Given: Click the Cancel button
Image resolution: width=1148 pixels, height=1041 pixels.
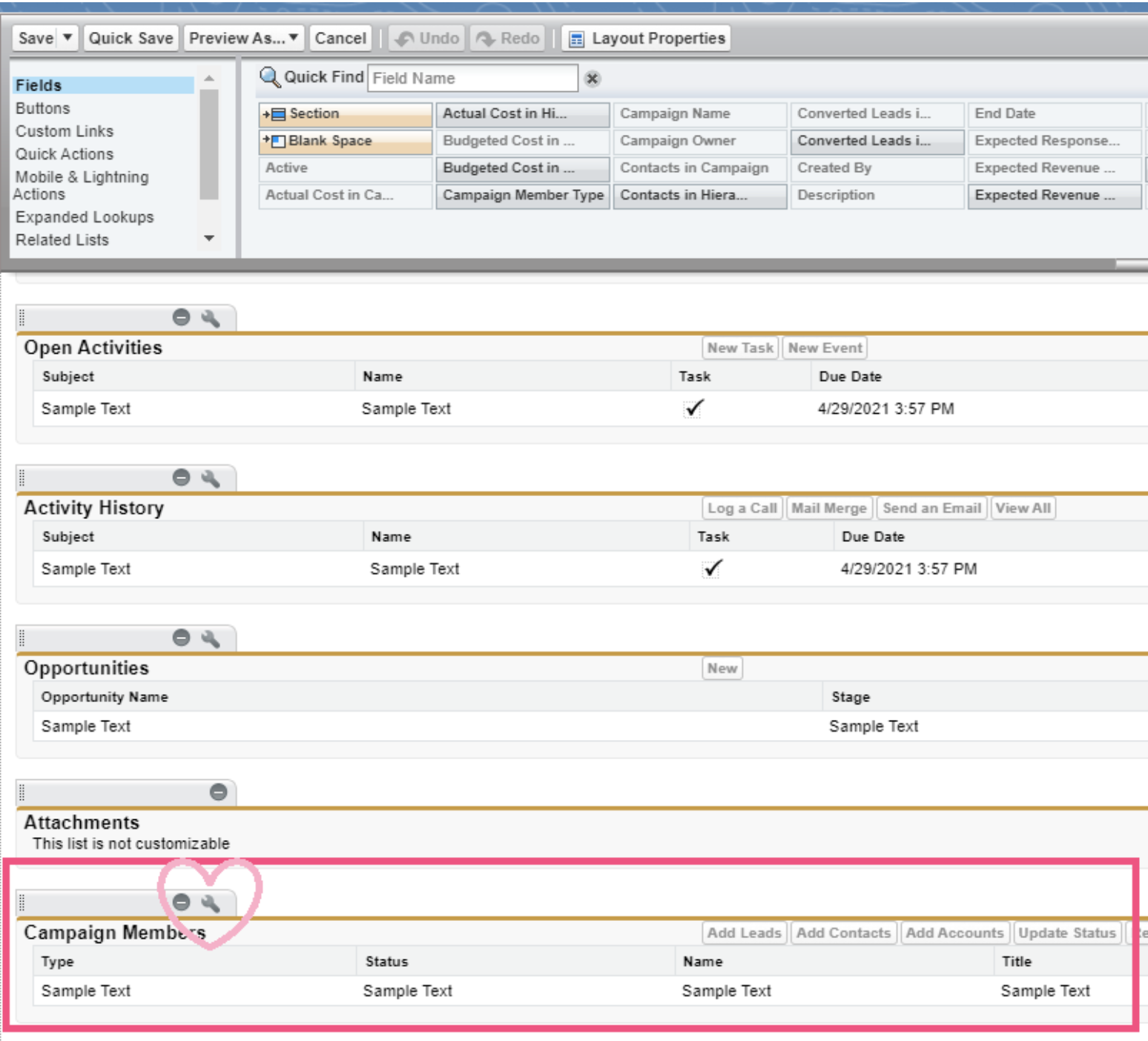Looking at the screenshot, I should point(340,38).
